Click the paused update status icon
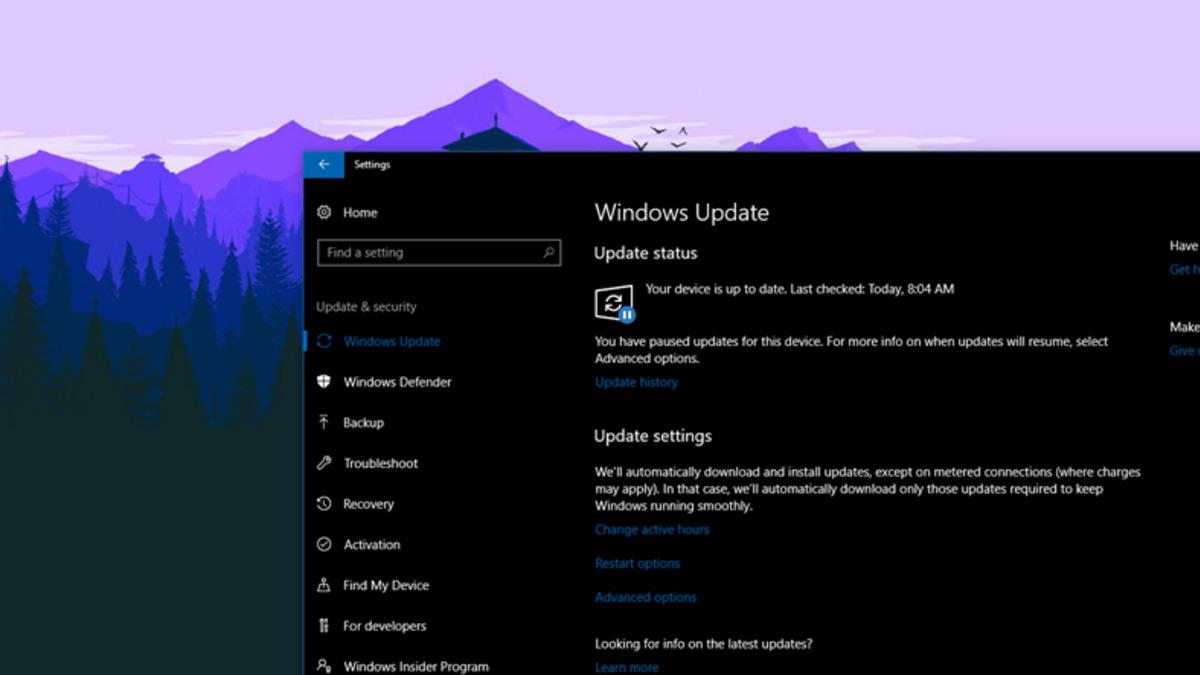1200x675 pixels. 617,302
